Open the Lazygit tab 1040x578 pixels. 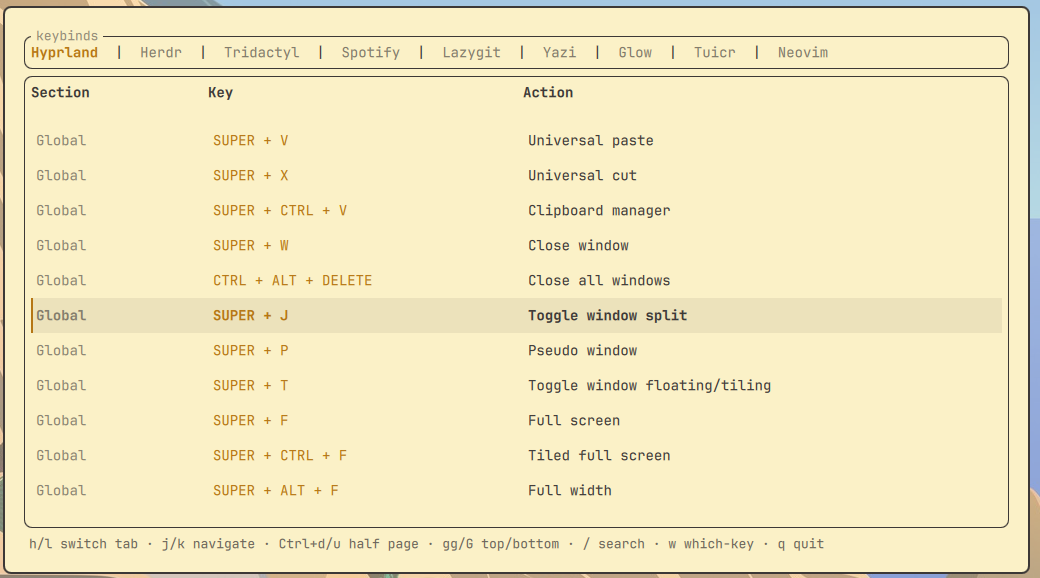(x=472, y=52)
